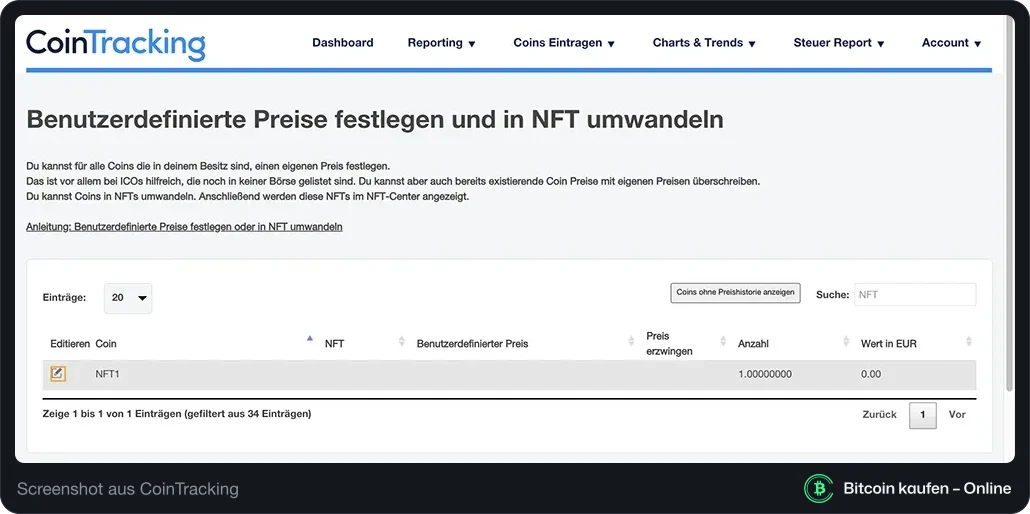This screenshot has width=1030, height=514.
Task: Open the Dashboard page
Action: (343, 43)
